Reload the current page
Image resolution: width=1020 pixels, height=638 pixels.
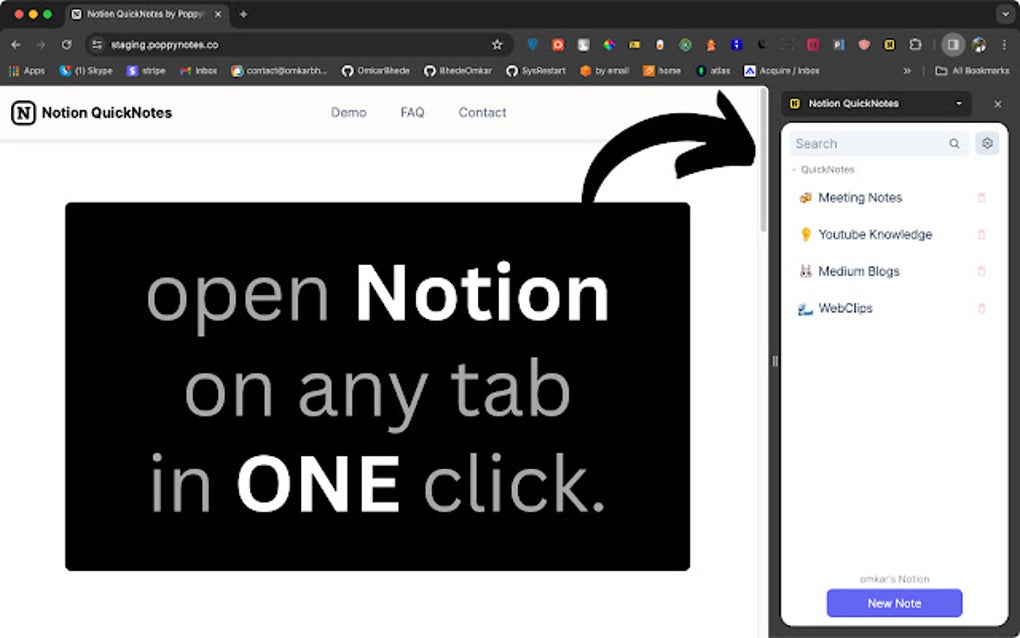point(66,45)
